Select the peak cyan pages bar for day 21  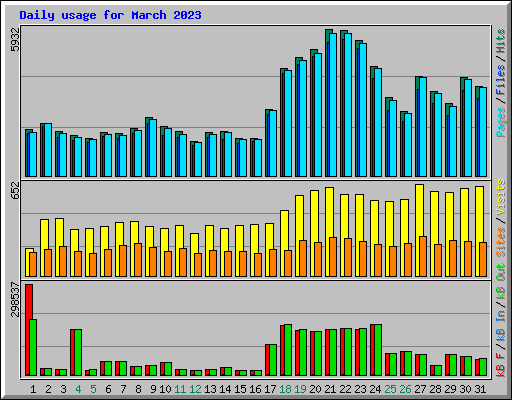(x=333, y=105)
